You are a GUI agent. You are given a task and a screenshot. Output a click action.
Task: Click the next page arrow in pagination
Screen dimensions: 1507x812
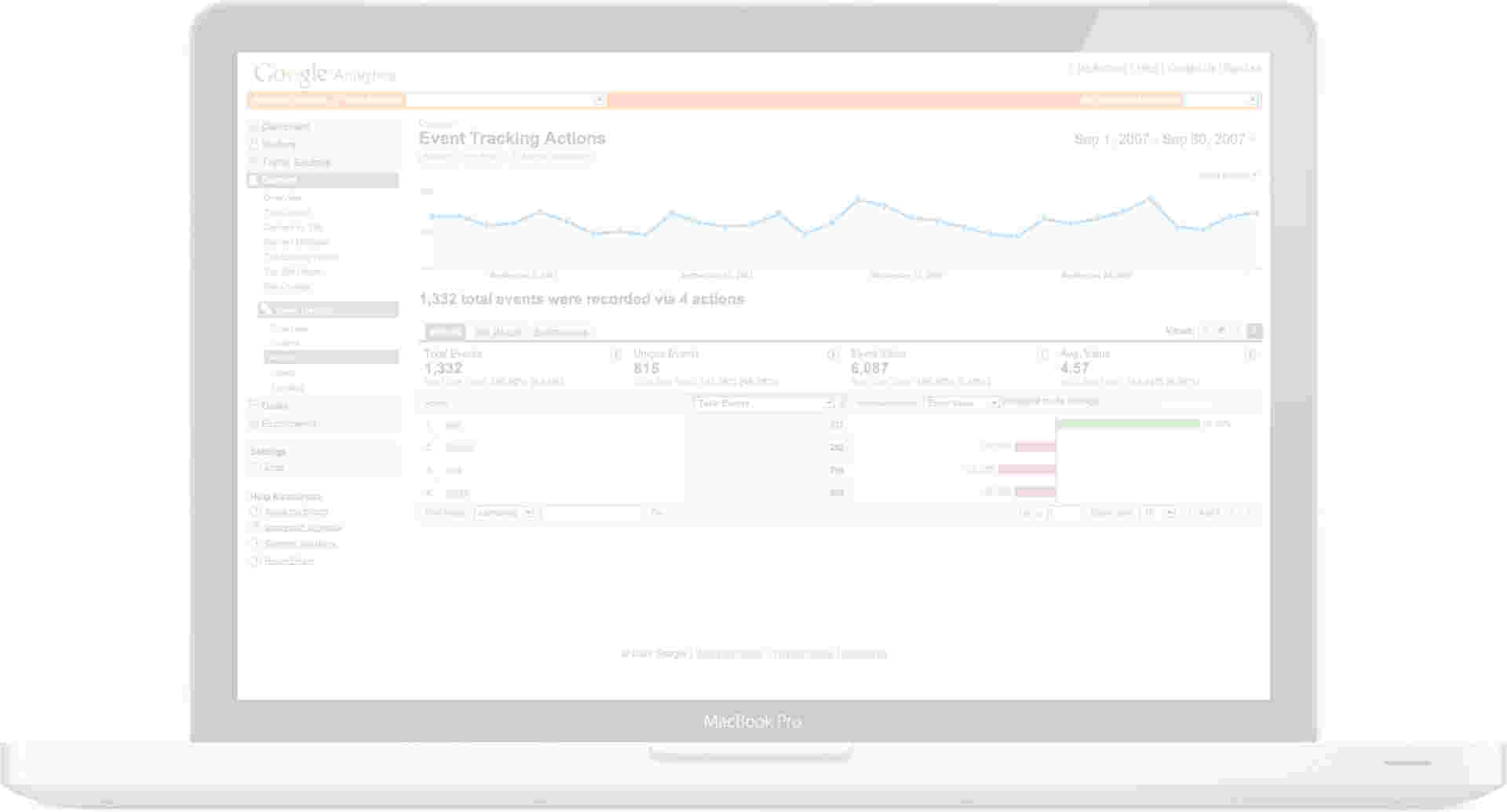coord(1248,513)
